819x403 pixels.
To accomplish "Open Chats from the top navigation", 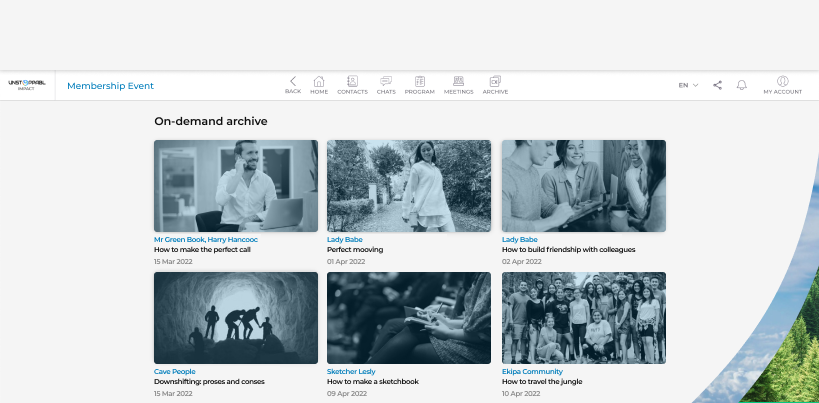I will click(x=386, y=81).
